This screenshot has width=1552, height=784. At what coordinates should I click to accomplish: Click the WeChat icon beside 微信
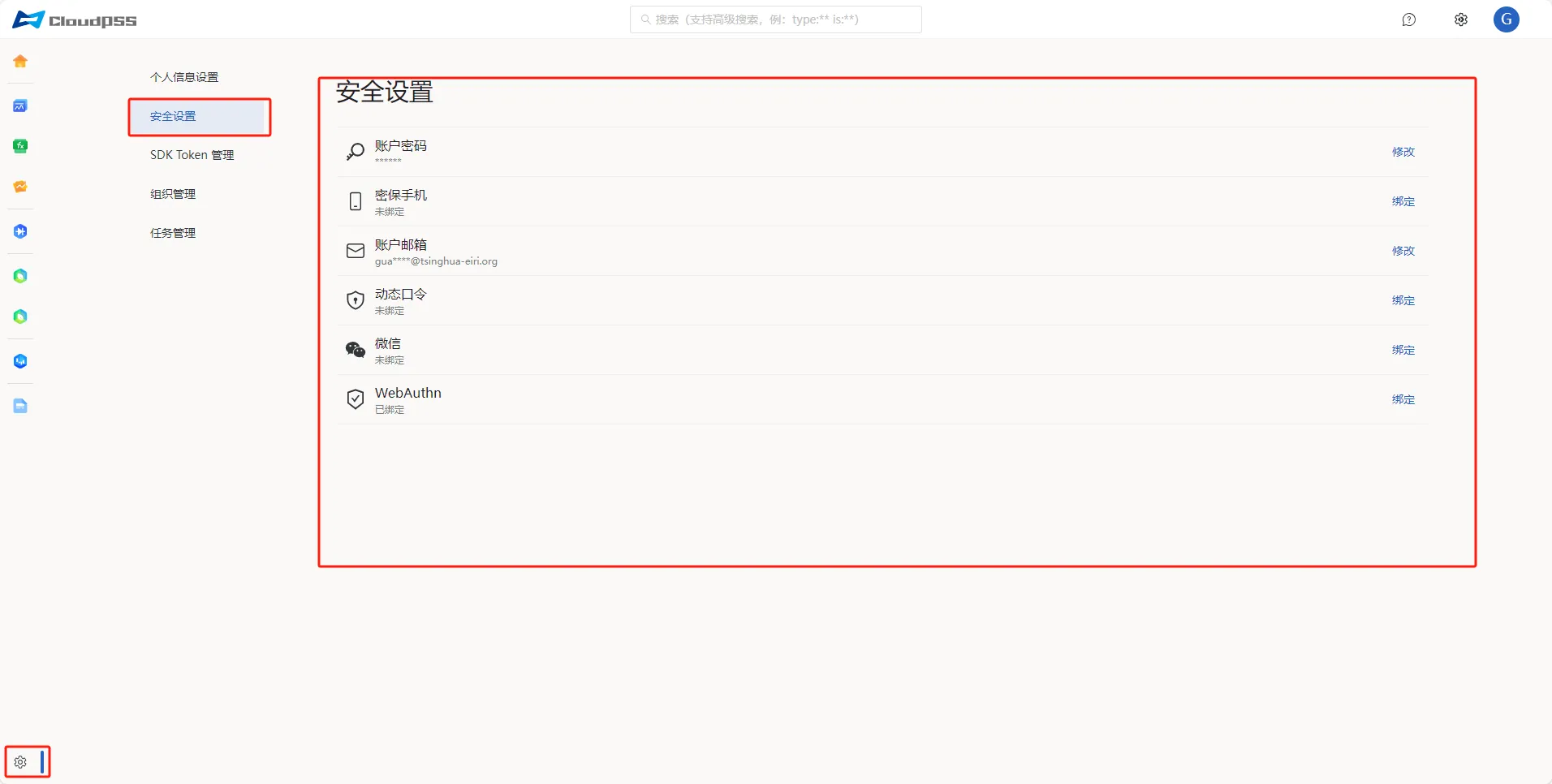pyautogui.click(x=356, y=350)
